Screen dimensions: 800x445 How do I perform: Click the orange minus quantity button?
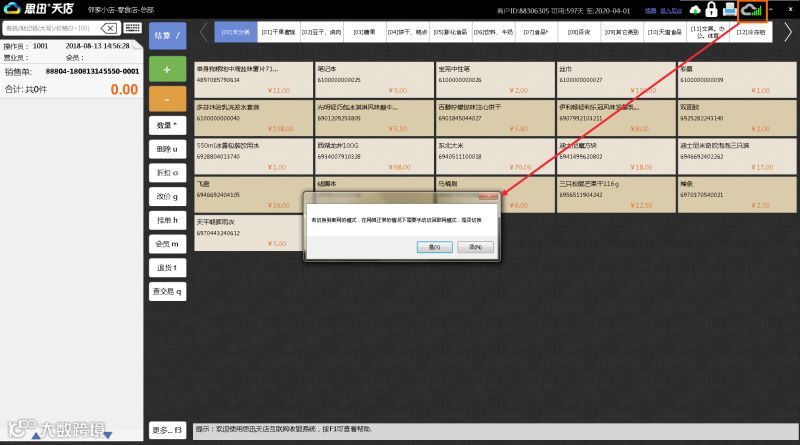tap(167, 99)
